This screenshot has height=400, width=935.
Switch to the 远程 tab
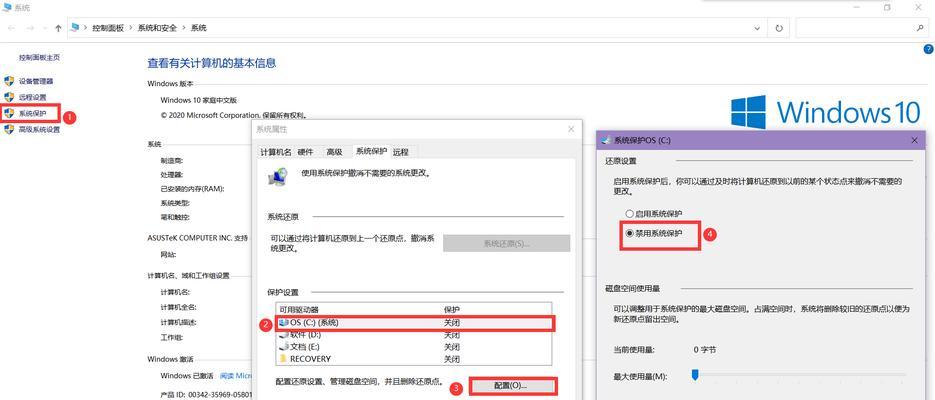(401, 152)
